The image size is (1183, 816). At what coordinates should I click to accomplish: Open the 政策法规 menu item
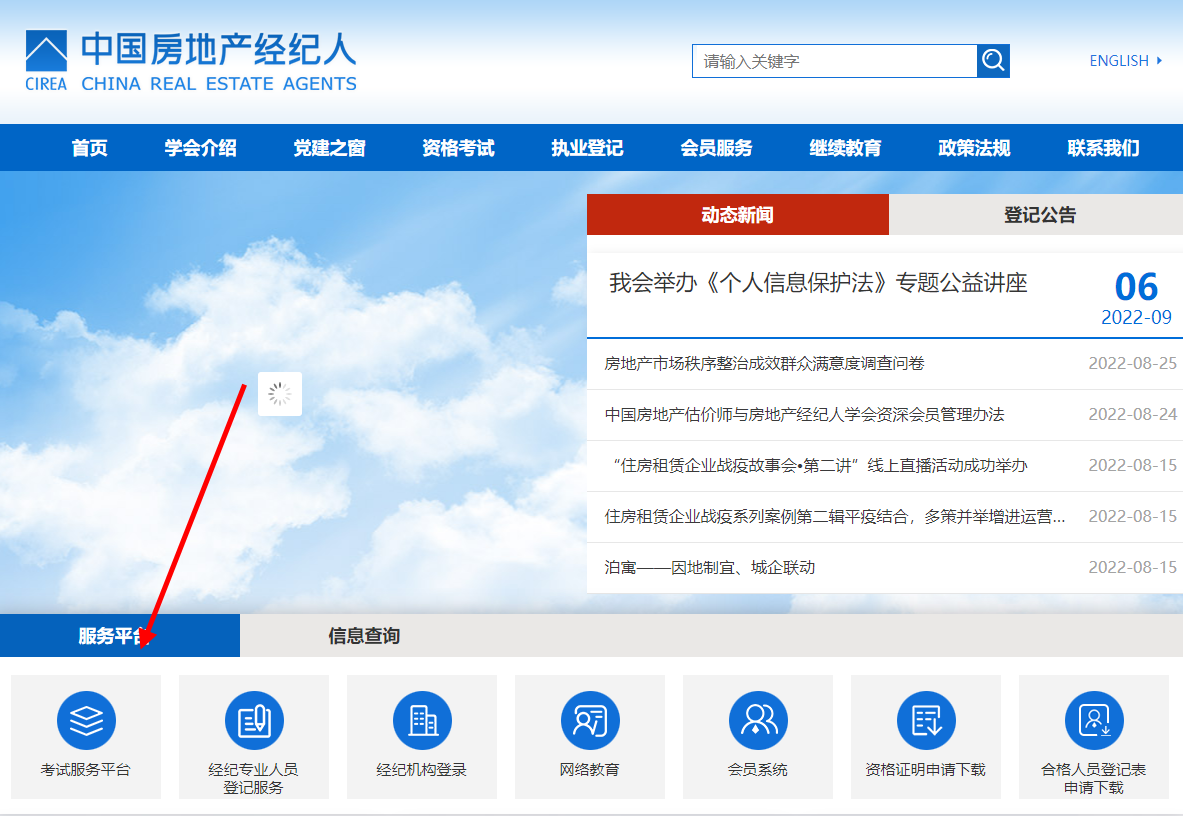[x=974, y=147]
